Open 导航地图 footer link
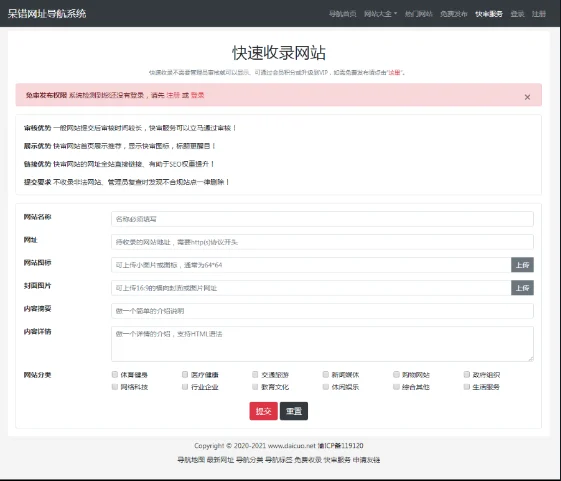 pos(191,460)
